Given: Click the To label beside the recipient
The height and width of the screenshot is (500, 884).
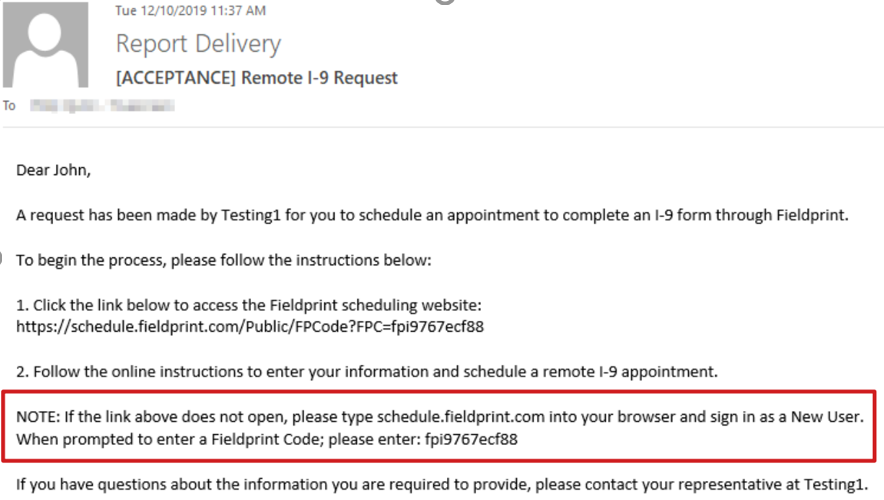Looking at the screenshot, I should [9, 105].
